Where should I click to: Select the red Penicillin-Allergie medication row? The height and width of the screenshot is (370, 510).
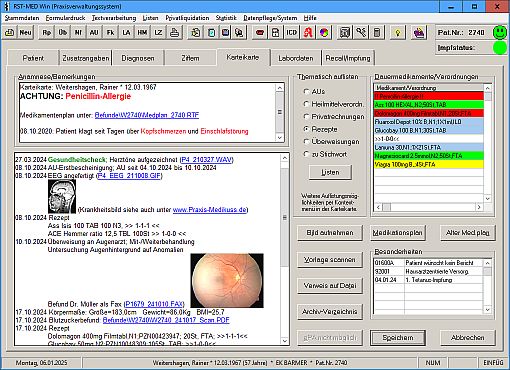[x=428, y=96]
